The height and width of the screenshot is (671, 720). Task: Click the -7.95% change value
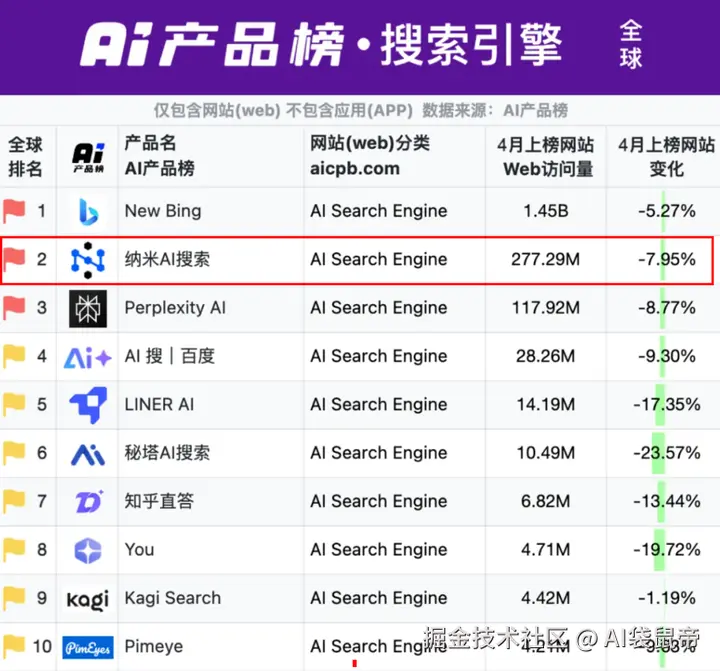click(667, 259)
